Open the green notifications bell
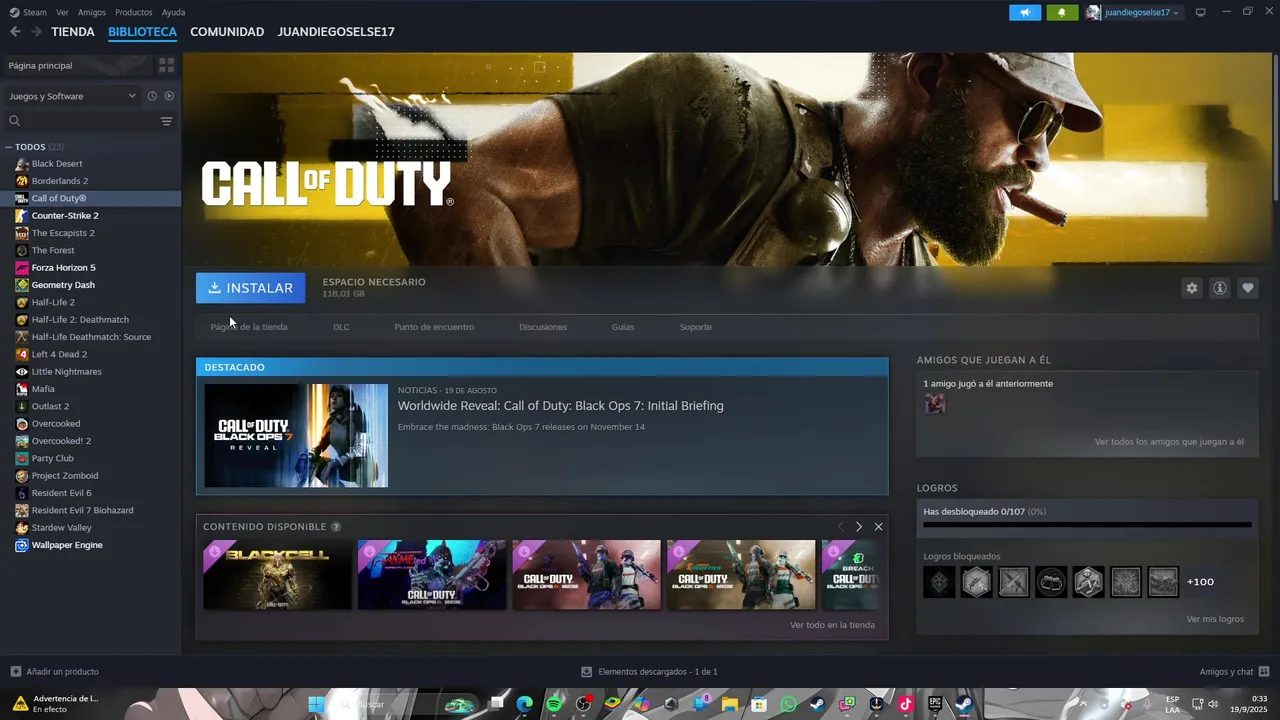This screenshot has width=1280, height=720. tap(1062, 12)
